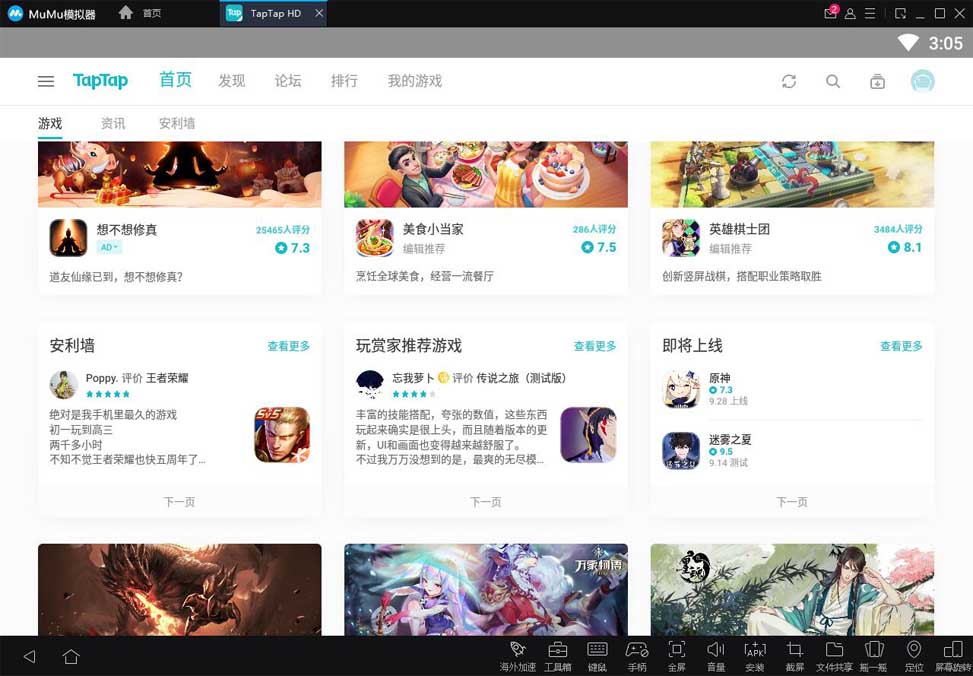Open the download manager icon

[x=877, y=81]
